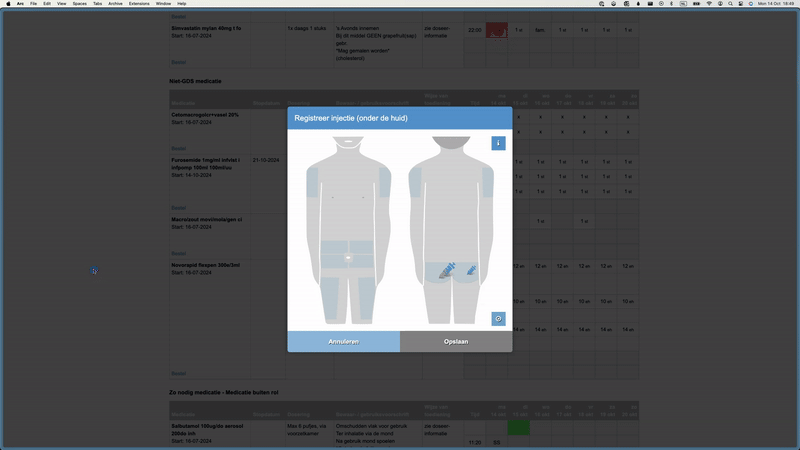
Task: Open the Wi-Fi status icon in menu bar
Action: pos(710,4)
